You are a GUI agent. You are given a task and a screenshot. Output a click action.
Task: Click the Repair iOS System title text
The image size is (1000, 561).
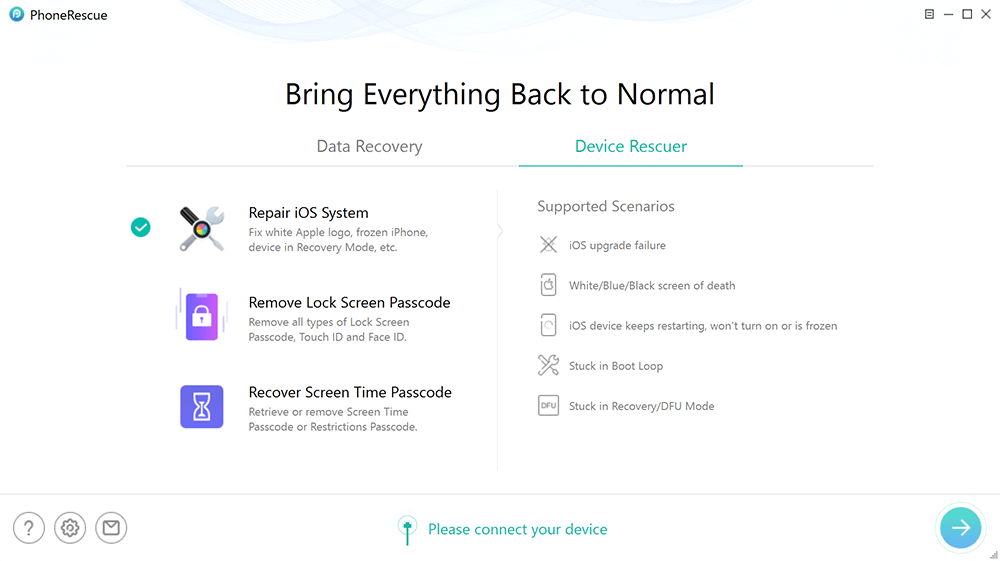[308, 212]
